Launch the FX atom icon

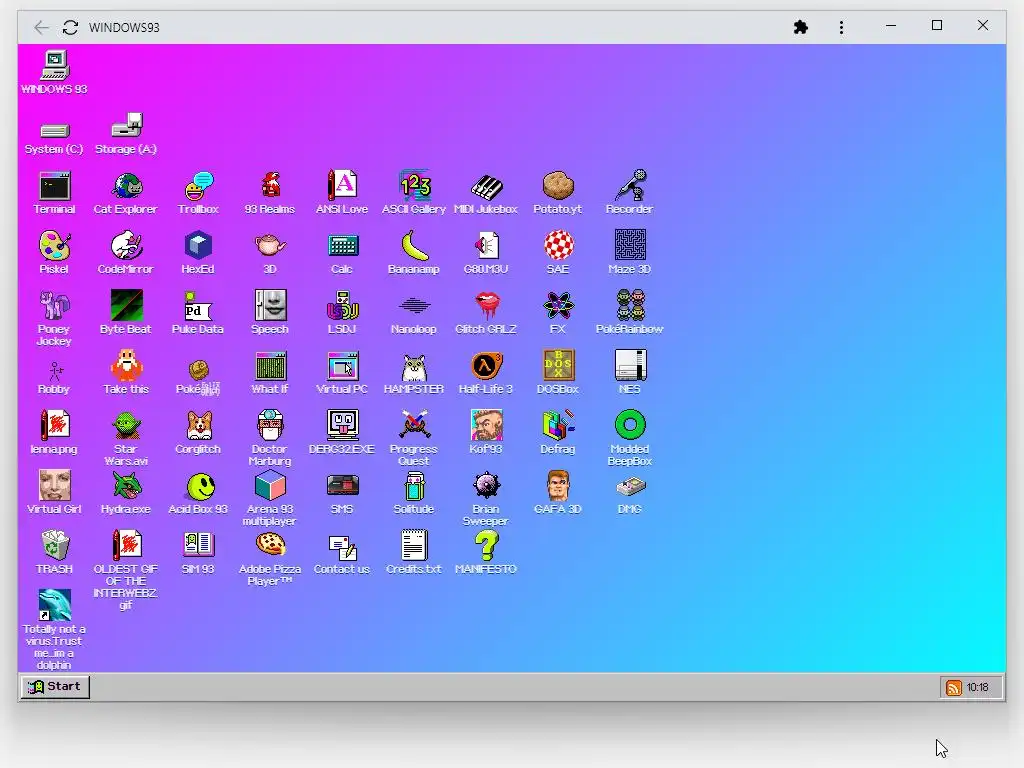point(558,307)
